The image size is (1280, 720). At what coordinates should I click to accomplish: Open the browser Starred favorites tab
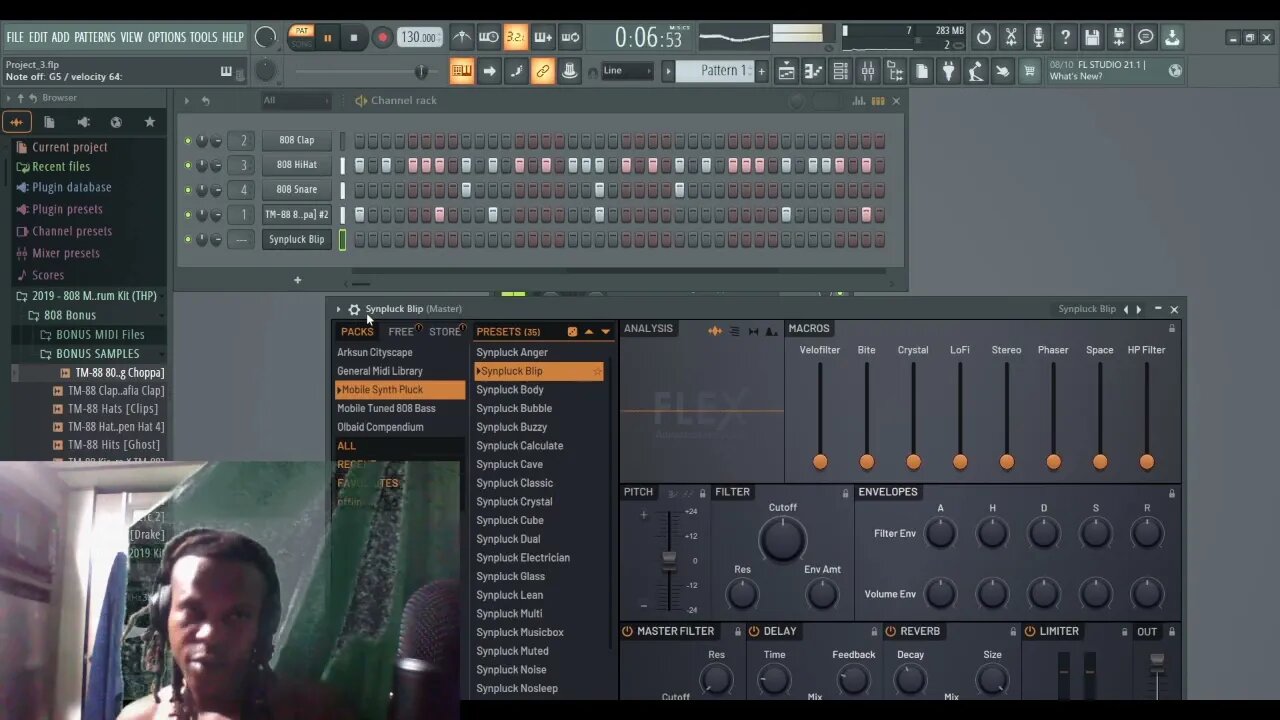pyautogui.click(x=150, y=122)
